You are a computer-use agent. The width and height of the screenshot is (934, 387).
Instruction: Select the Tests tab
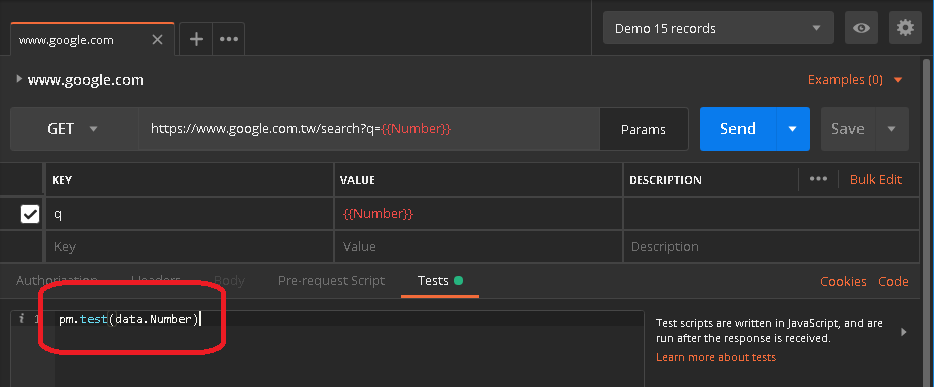click(x=440, y=280)
